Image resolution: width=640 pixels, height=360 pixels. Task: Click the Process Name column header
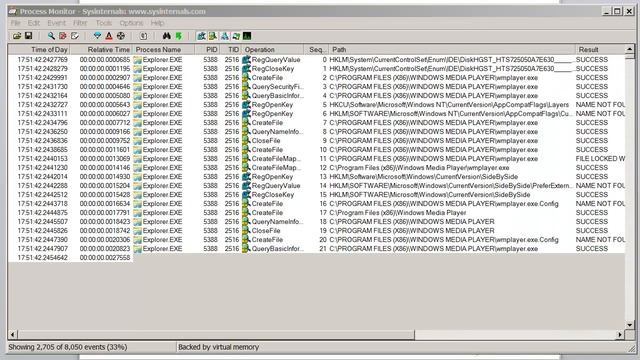point(164,49)
